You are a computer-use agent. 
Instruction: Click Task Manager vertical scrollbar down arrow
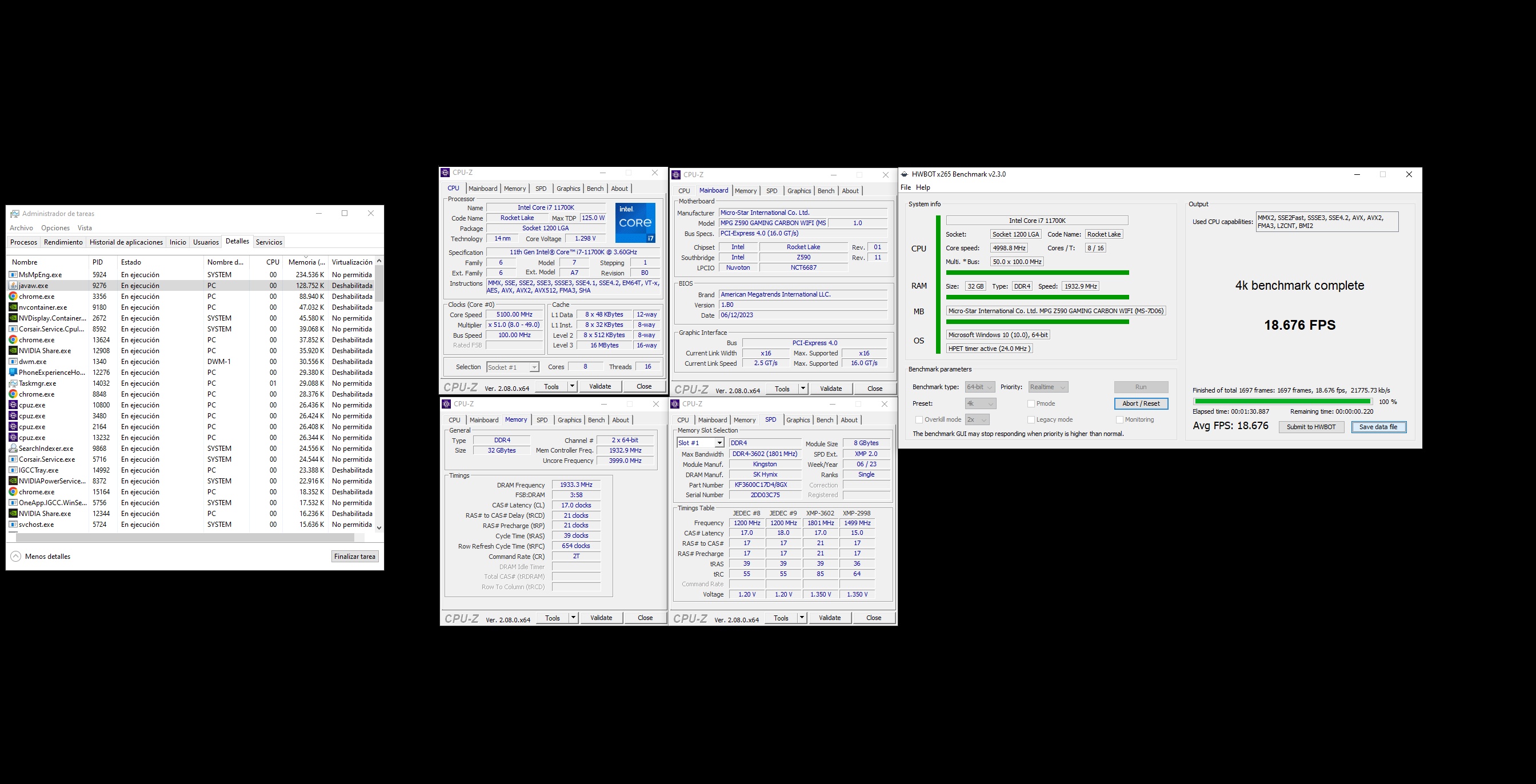pyautogui.click(x=379, y=527)
